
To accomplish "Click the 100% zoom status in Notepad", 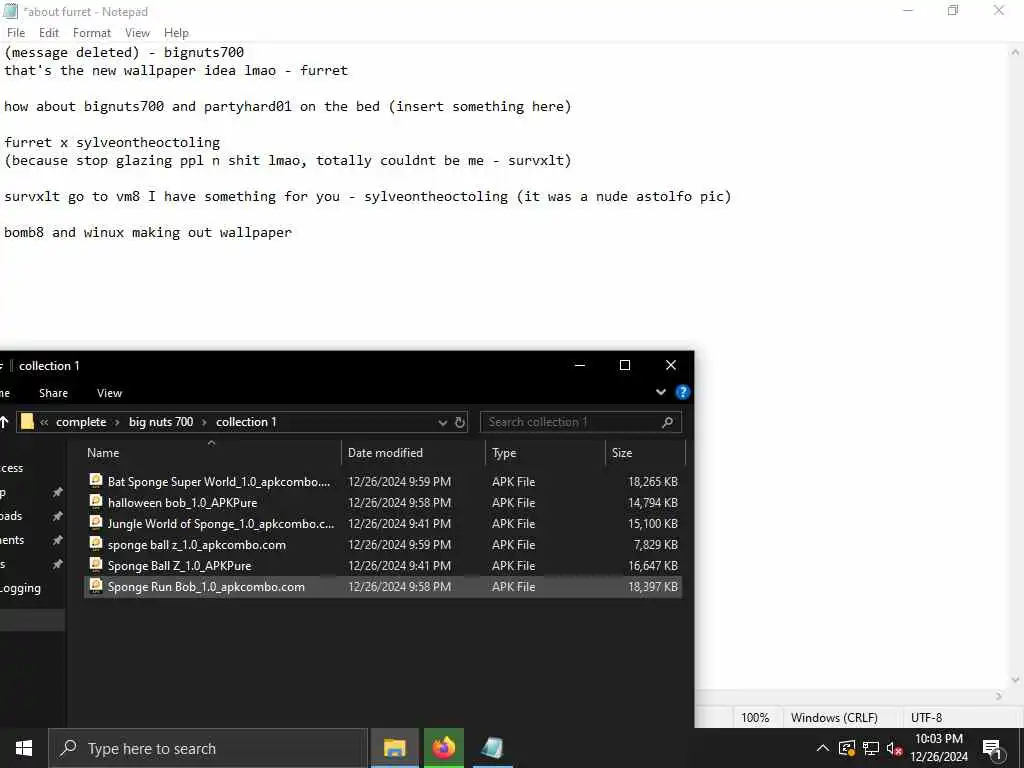I will (x=755, y=717).
